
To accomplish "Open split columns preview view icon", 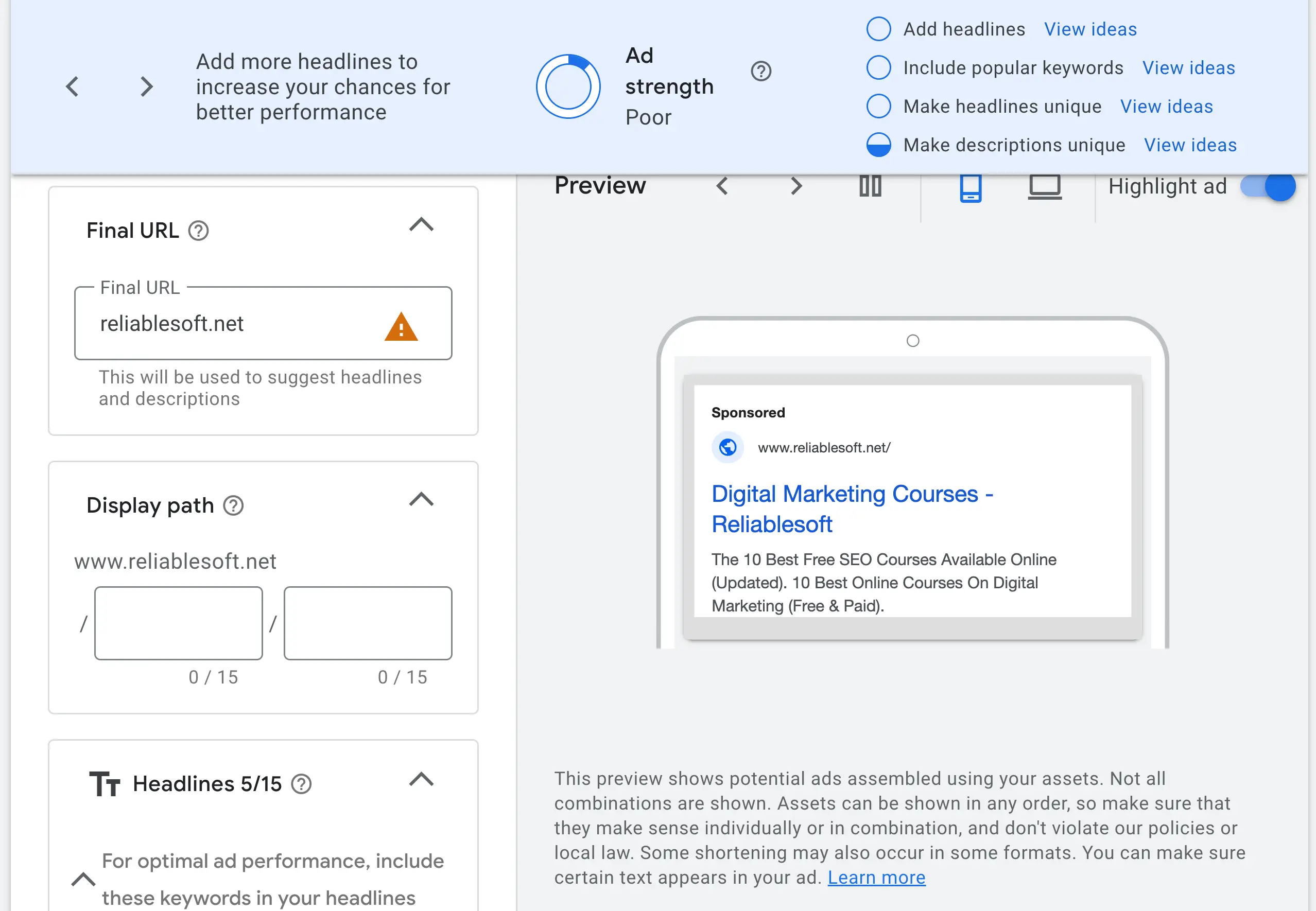I will tap(870, 186).
